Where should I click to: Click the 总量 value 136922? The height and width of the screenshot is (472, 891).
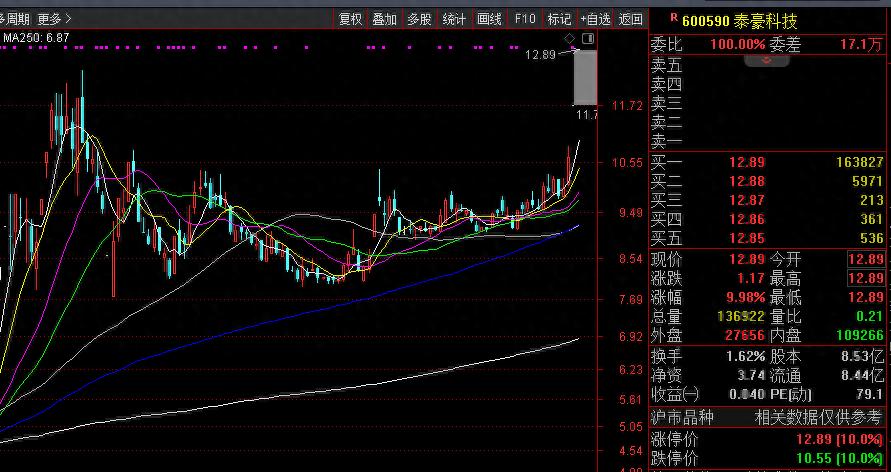pos(741,316)
